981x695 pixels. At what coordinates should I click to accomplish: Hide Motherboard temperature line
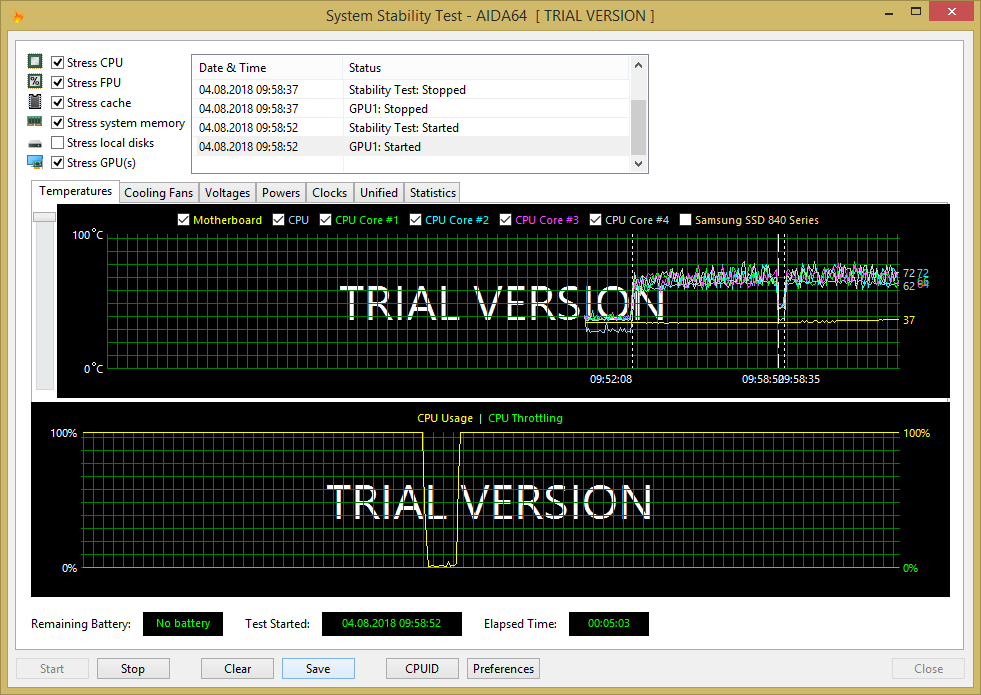pos(183,220)
